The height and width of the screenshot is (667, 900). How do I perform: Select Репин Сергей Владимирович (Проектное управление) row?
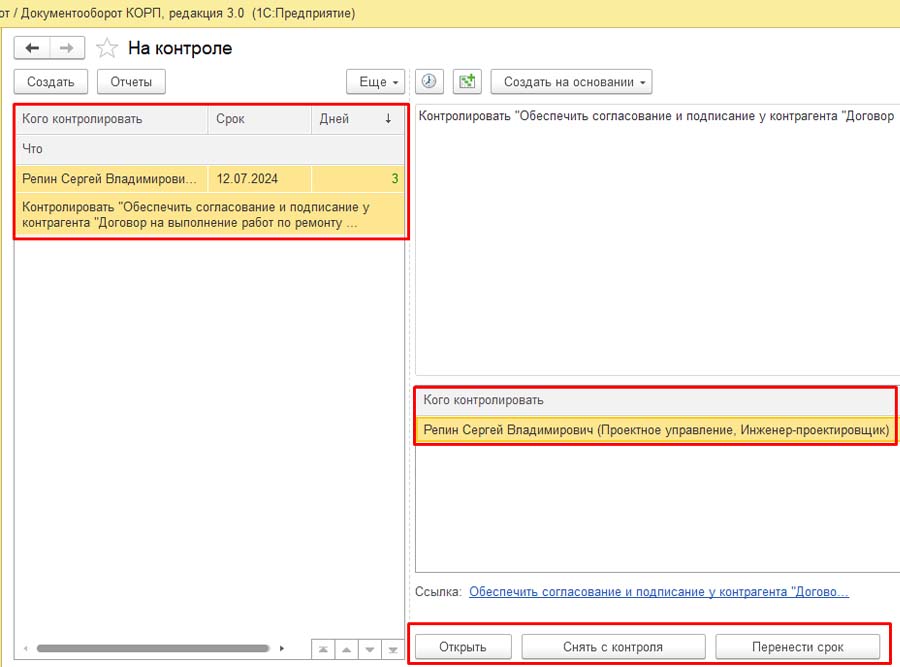click(655, 430)
